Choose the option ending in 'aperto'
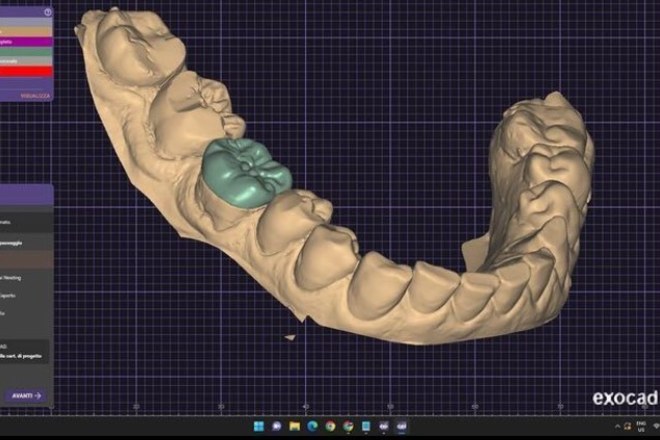Screen dimensions: 660x440 (x=8, y=296)
